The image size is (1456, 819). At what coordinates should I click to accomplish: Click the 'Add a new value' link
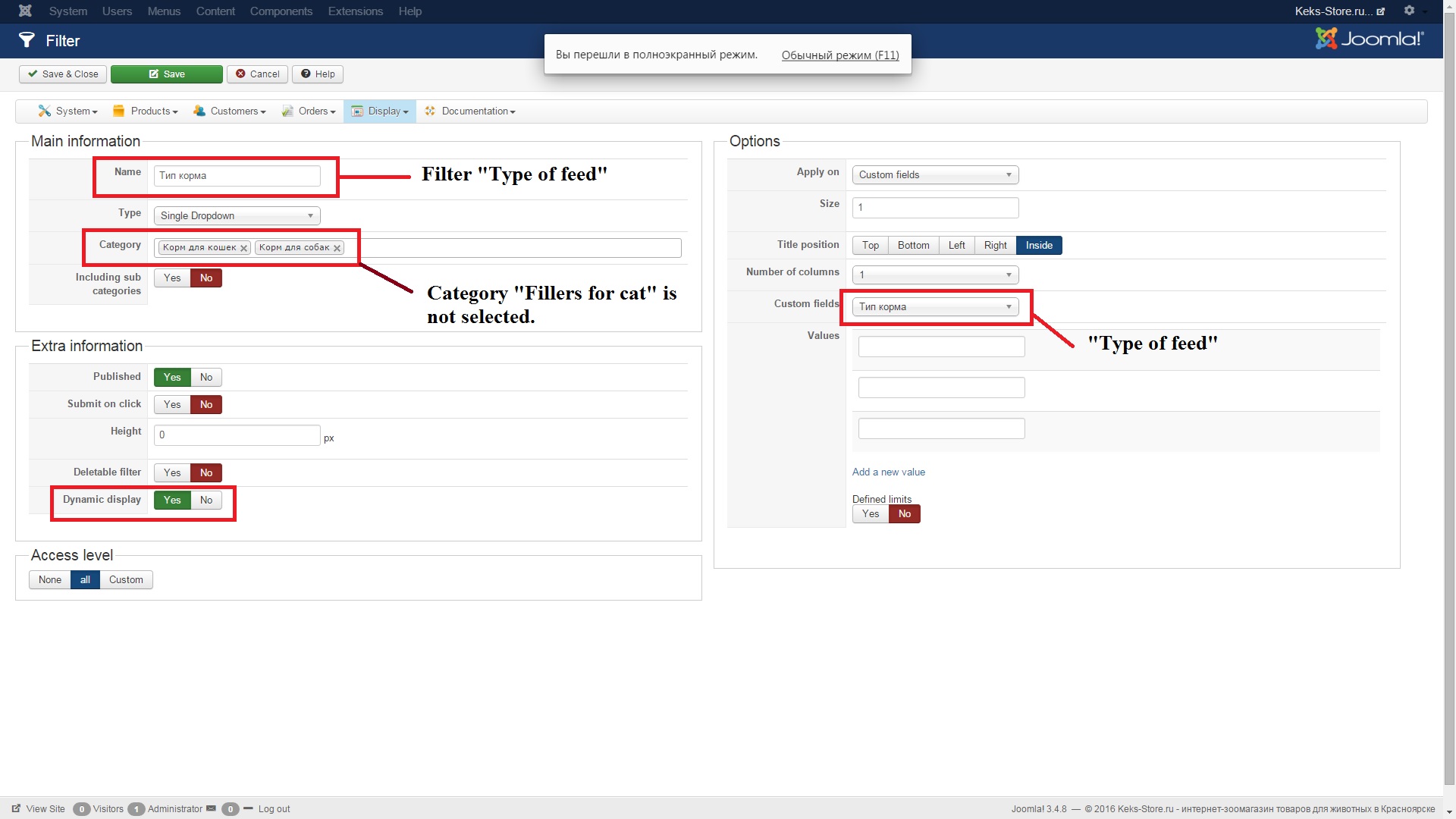click(x=888, y=472)
